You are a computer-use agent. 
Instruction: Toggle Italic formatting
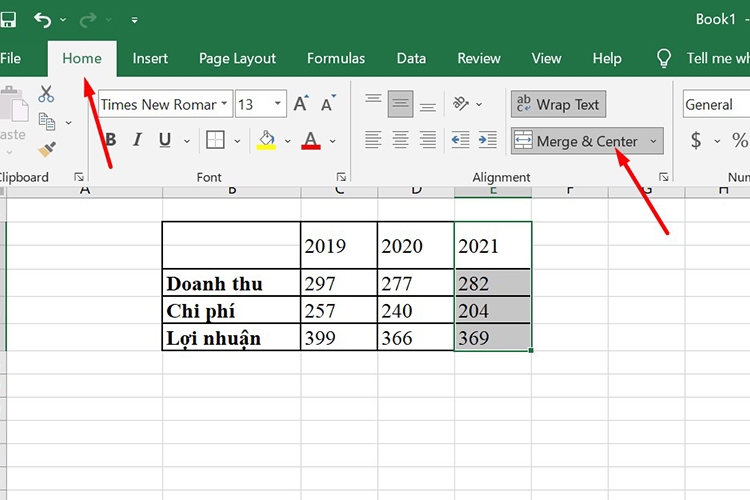tap(137, 140)
